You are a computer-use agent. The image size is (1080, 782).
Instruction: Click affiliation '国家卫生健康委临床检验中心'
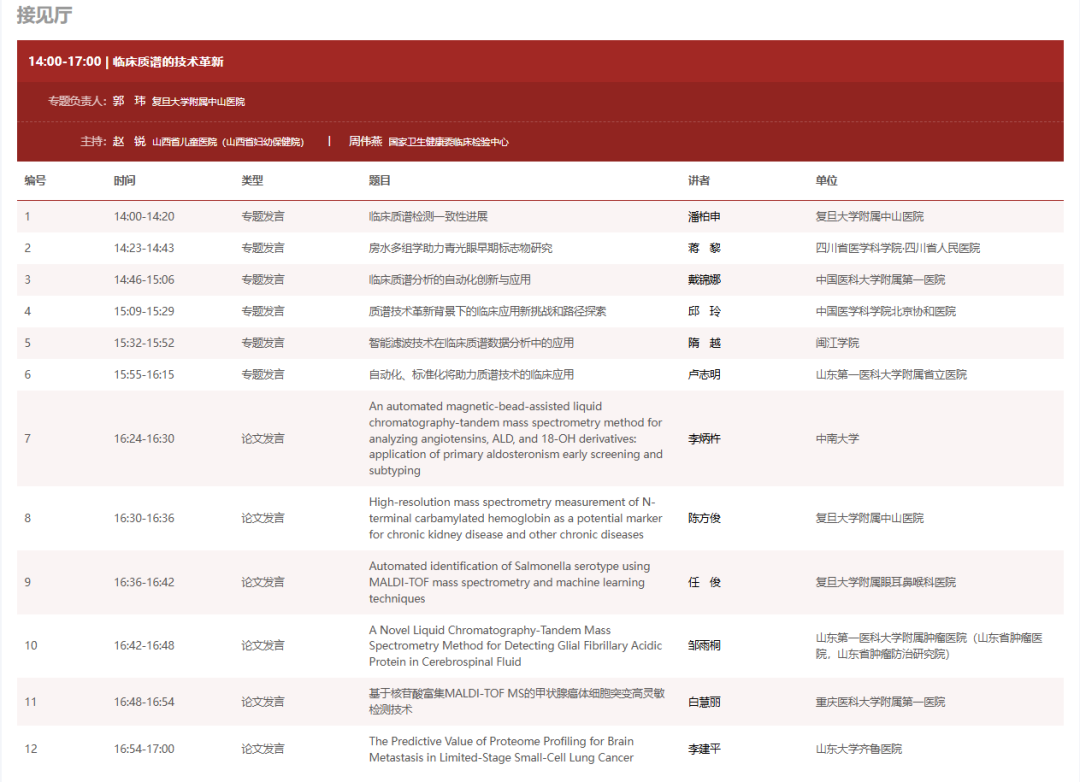click(448, 142)
